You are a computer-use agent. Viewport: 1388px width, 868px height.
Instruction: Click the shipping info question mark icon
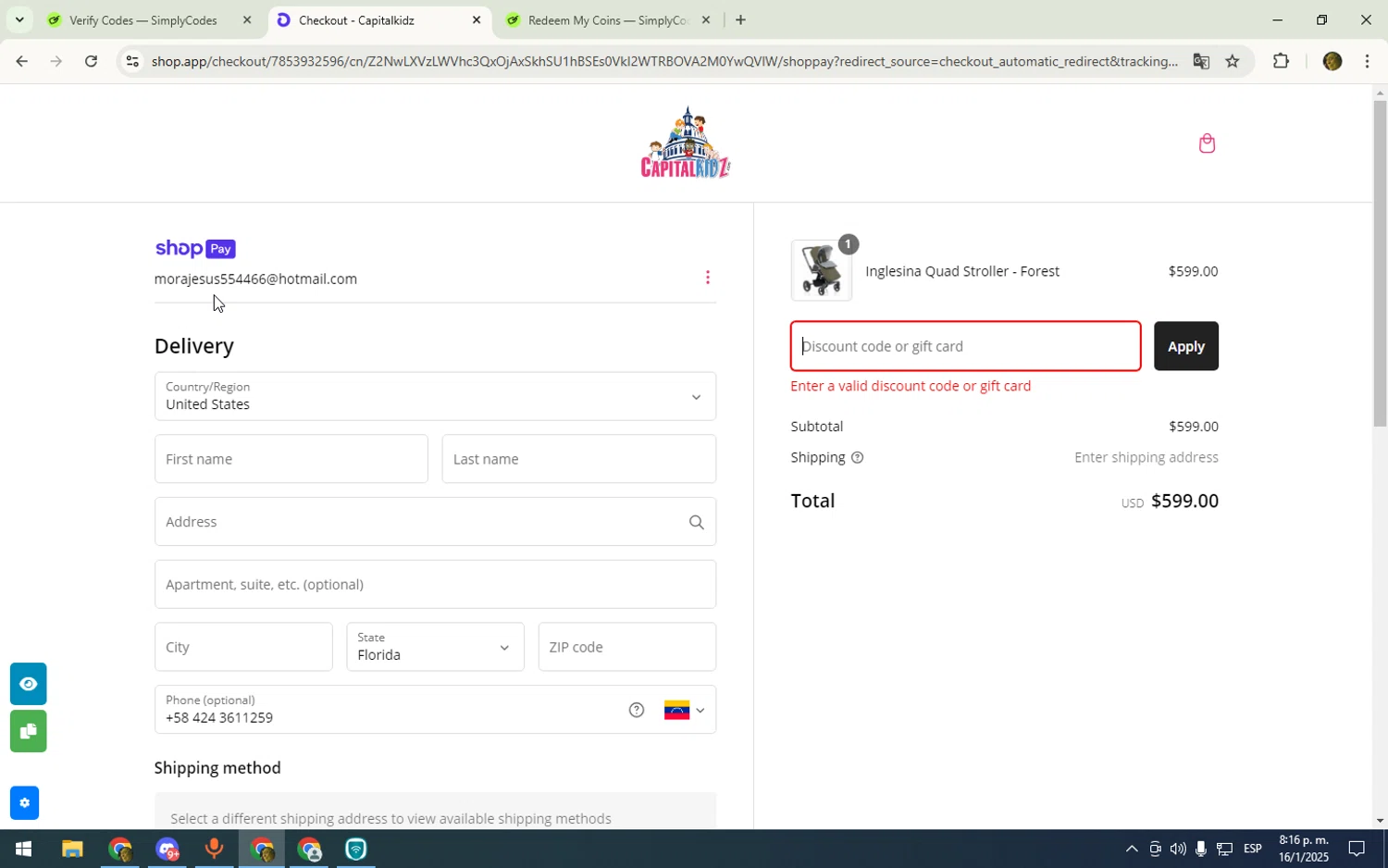tap(857, 457)
